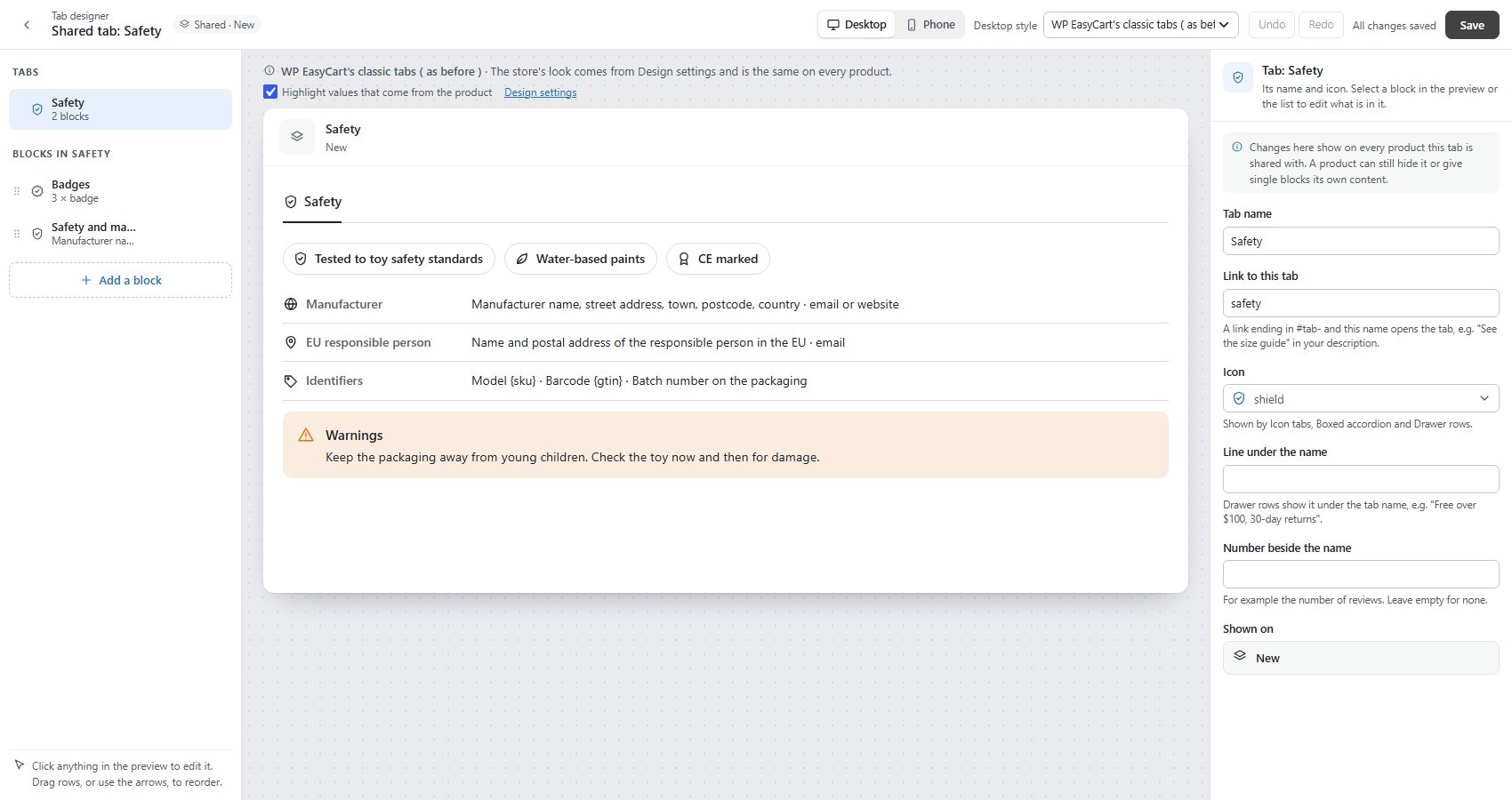This screenshot has height=800, width=1512.
Task: Click the drag handle beside Safety and ma... block
Action: [16, 234]
